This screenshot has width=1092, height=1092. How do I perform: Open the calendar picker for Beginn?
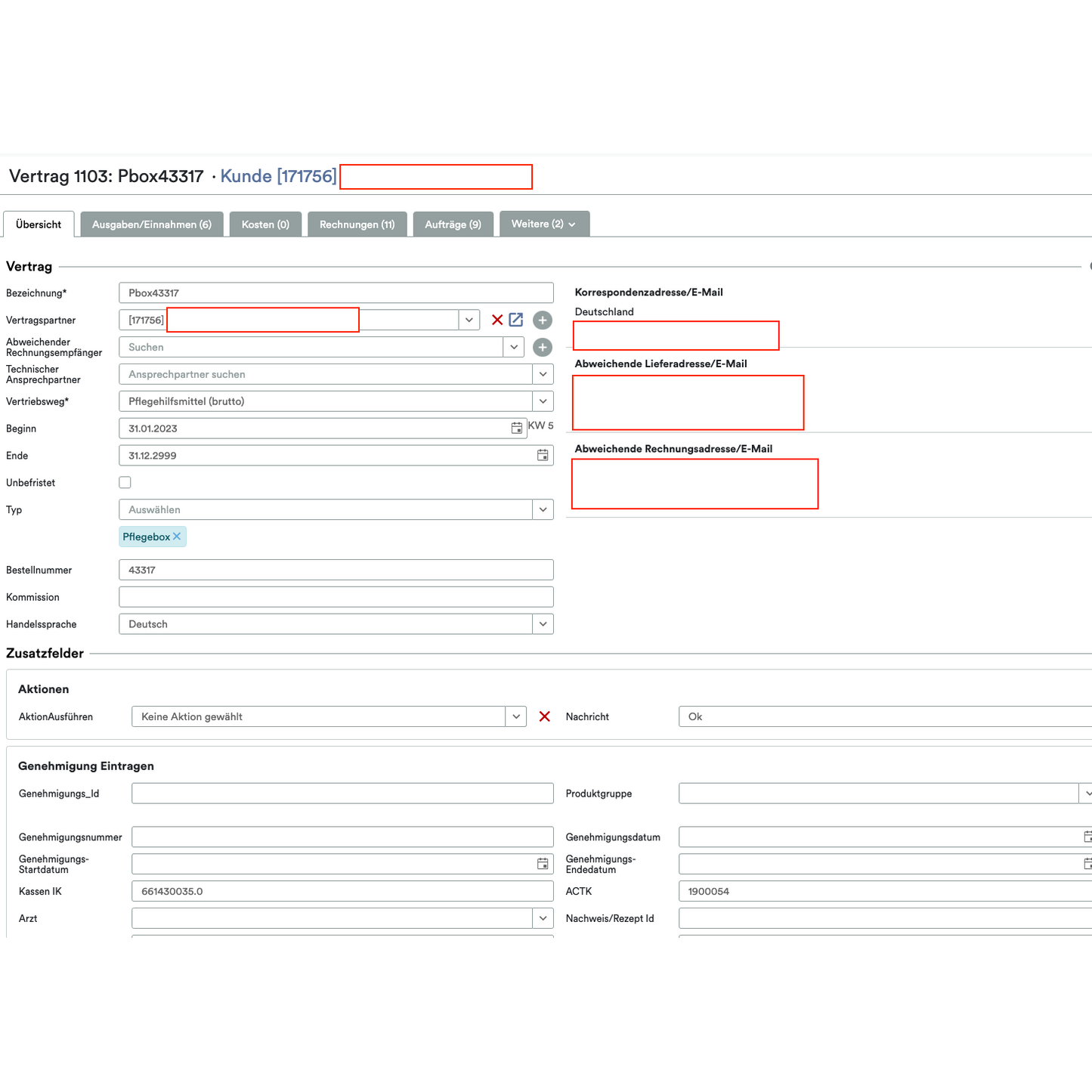coord(516,428)
